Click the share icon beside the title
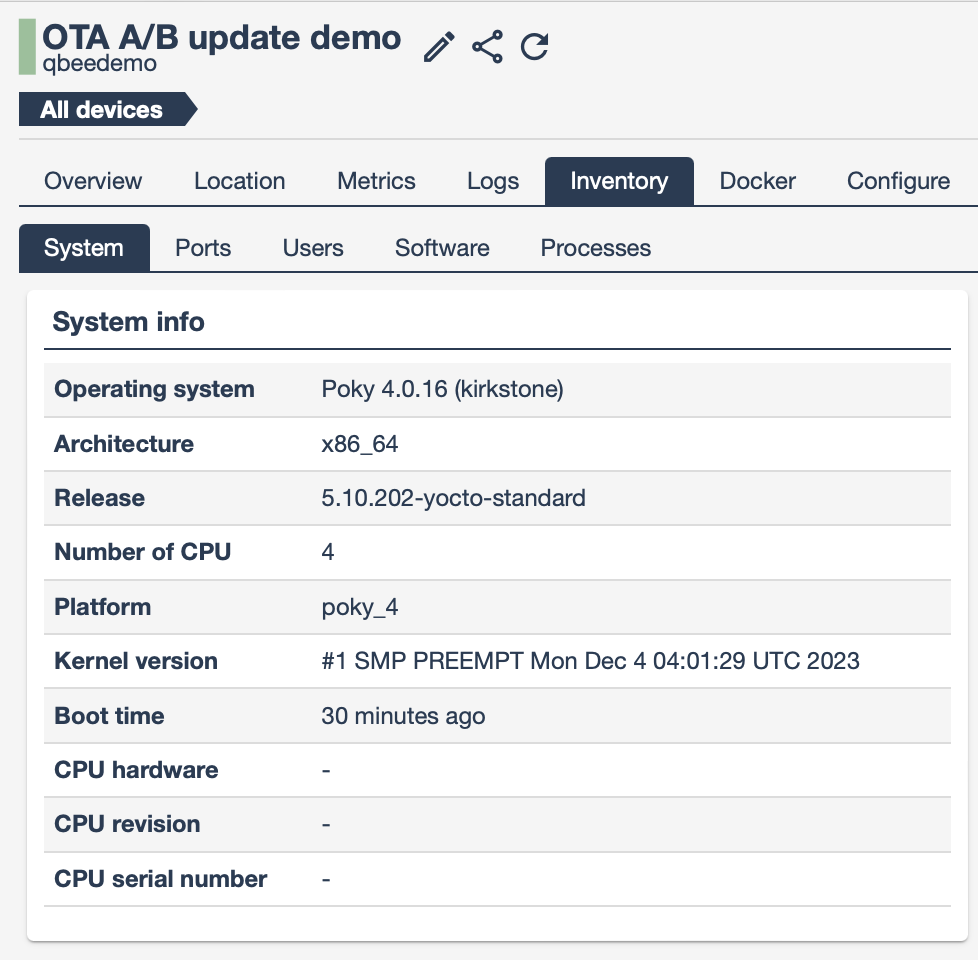Screen dimensions: 978x960 (487, 47)
